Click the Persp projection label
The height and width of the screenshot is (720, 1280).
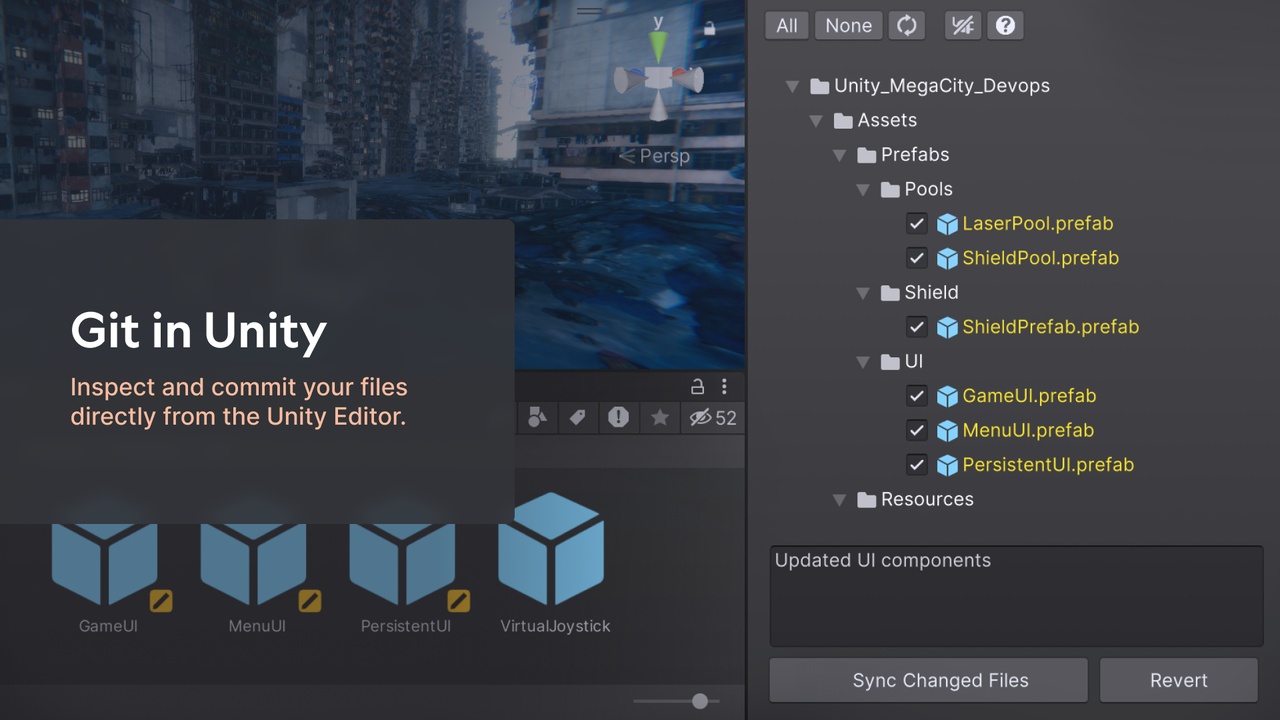[x=664, y=156]
